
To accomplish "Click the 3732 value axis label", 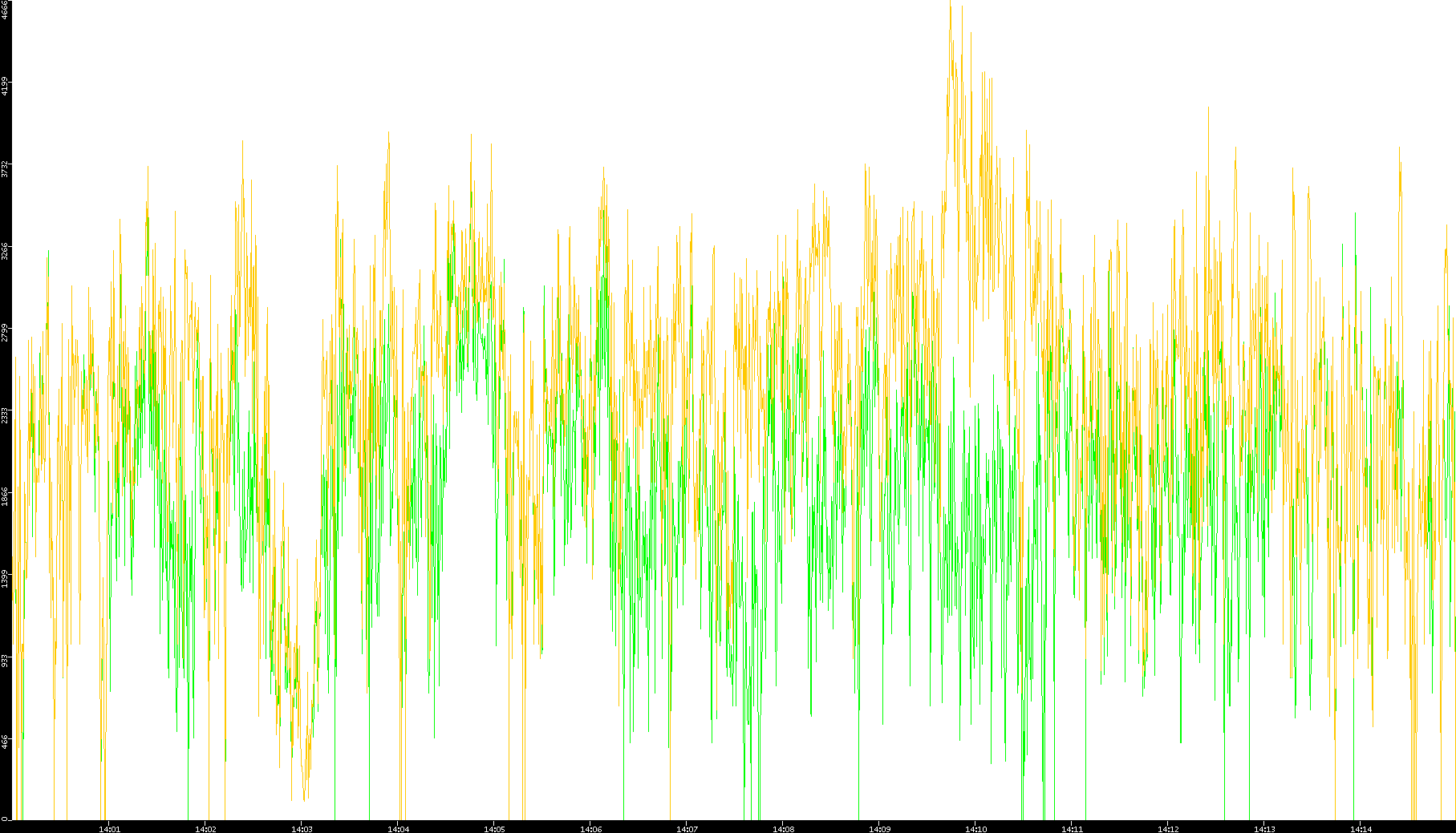I will pyautogui.click(x=5, y=168).
